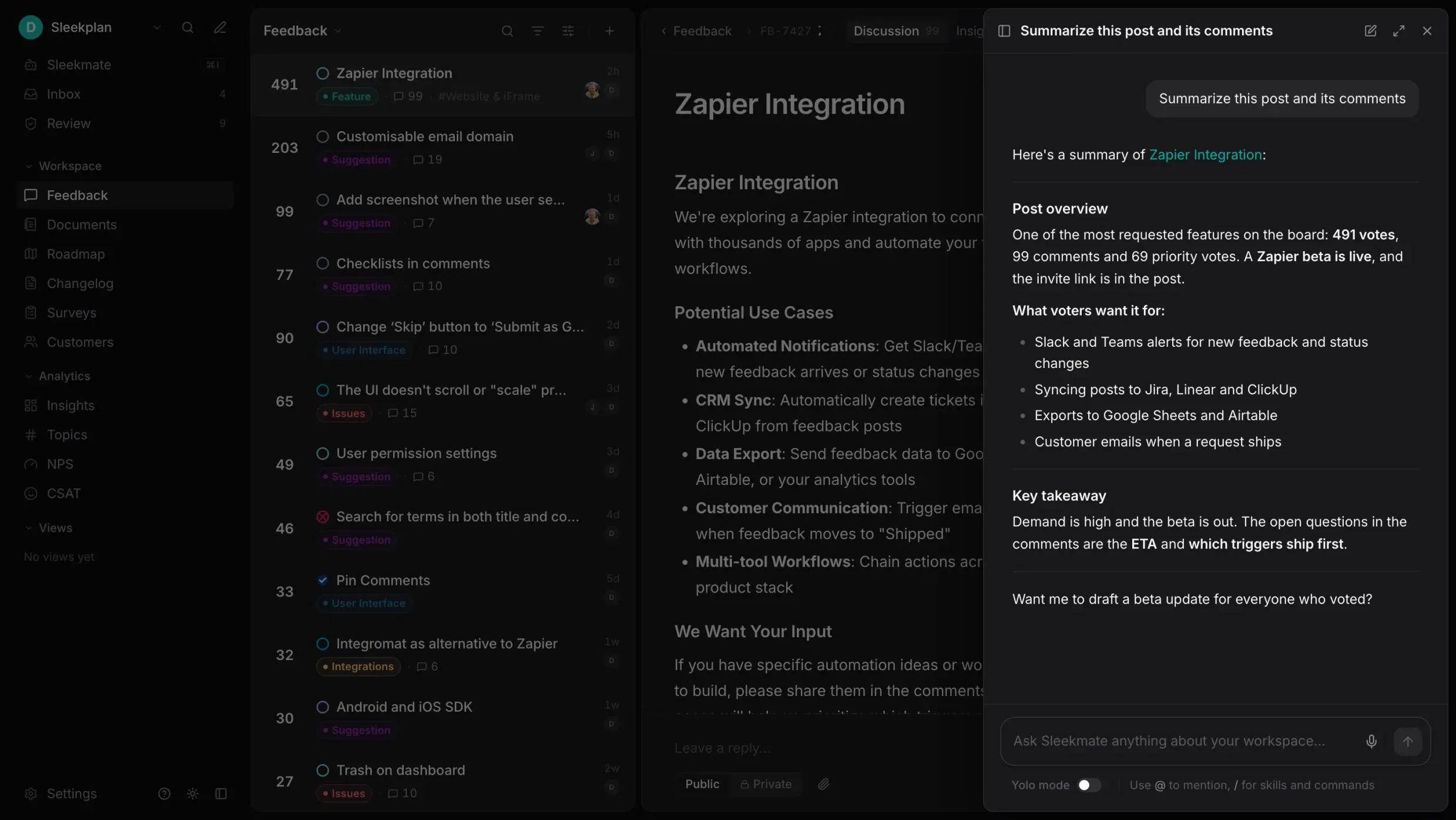Image resolution: width=1456 pixels, height=820 pixels.
Task: Collapse the Views sidebar section
Action: pyautogui.click(x=49, y=528)
